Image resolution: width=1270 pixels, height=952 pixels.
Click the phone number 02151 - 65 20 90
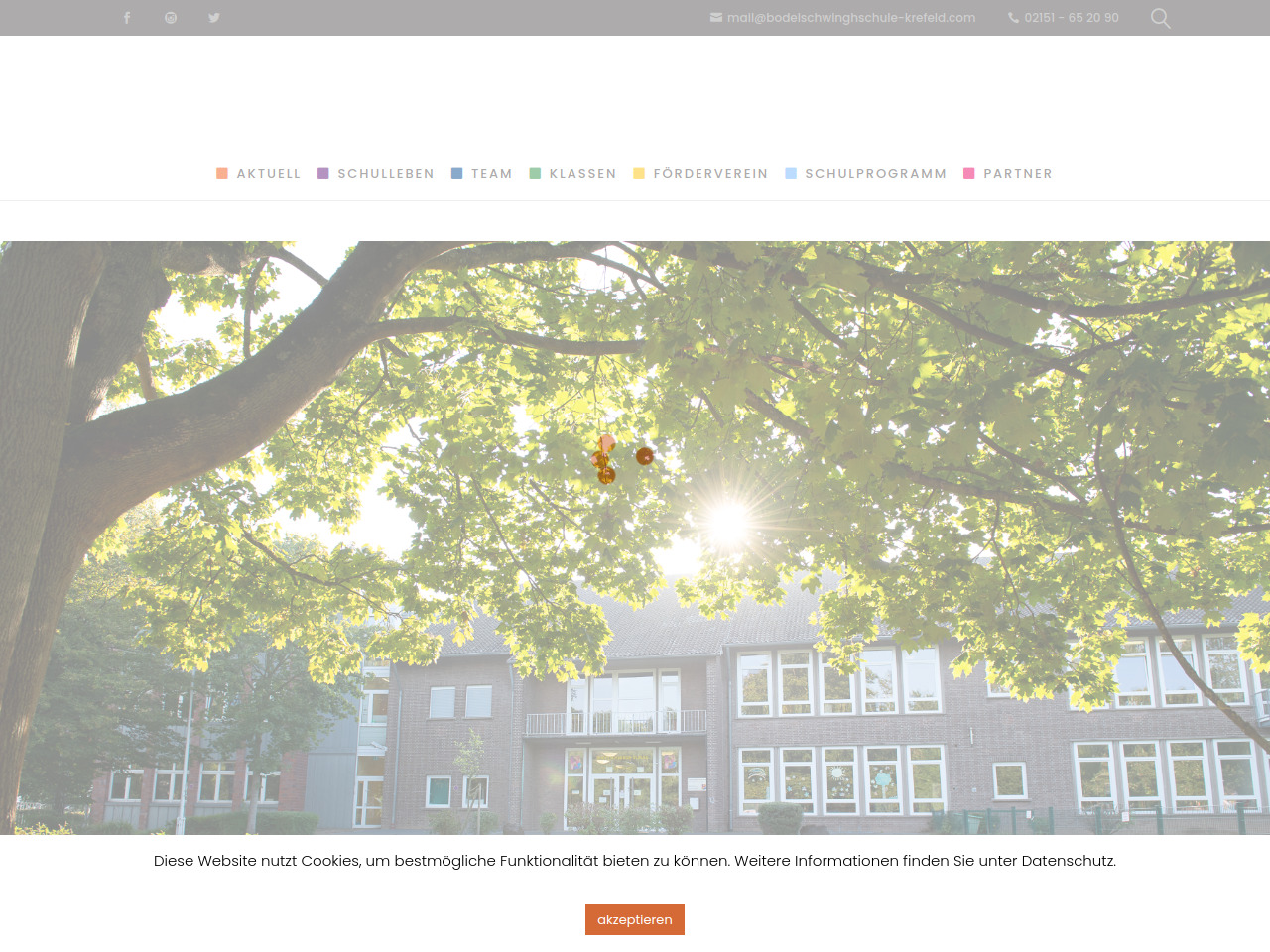[x=1071, y=18]
